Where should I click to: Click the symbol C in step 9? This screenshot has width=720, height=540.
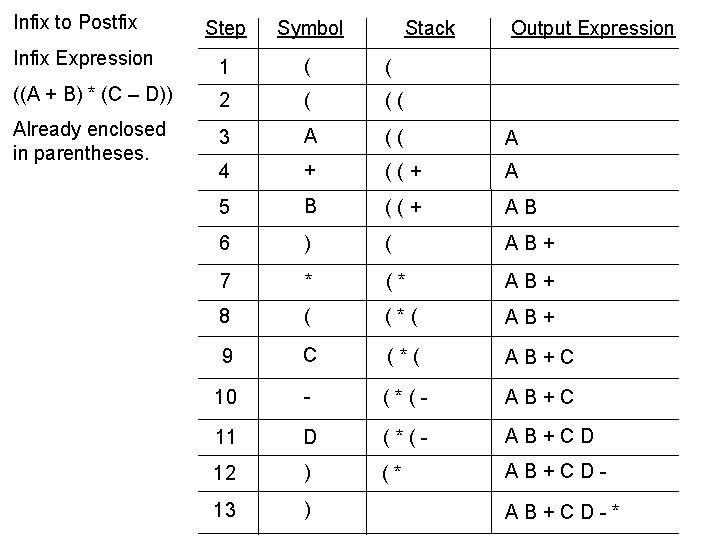[x=310, y=355]
